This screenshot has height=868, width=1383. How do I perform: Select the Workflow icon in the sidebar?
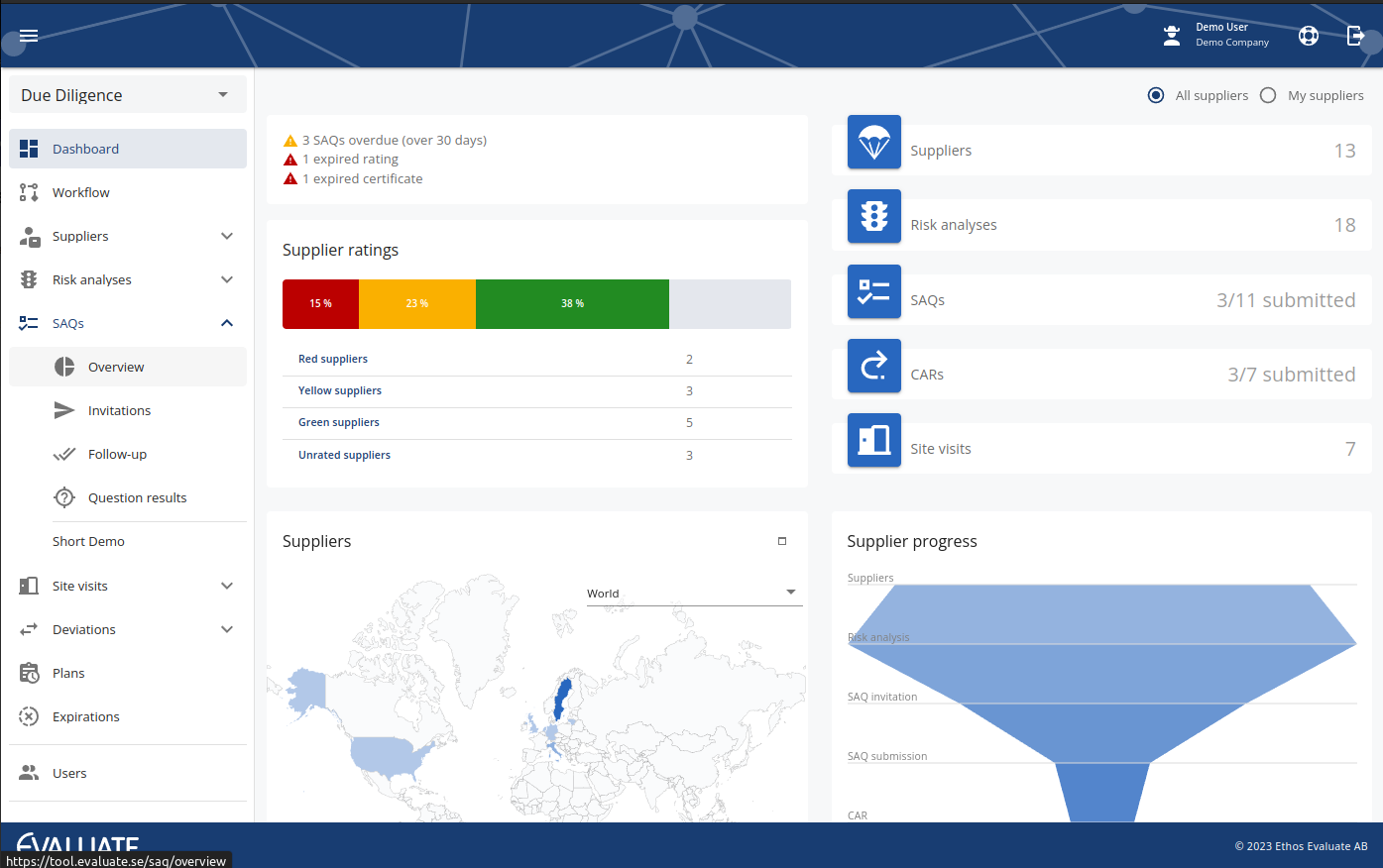[28, 192]
